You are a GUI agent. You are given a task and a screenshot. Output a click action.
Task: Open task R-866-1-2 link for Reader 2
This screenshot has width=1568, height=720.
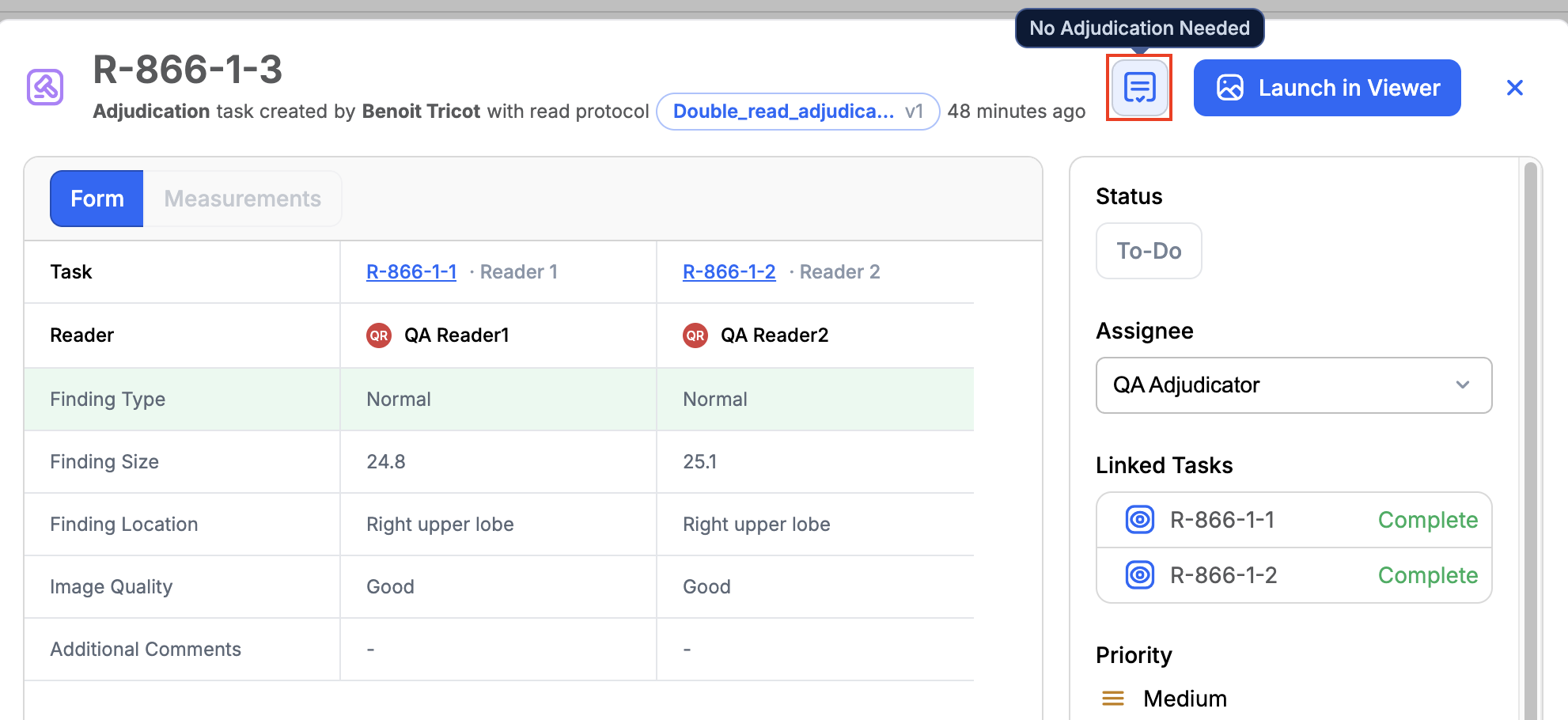click(729, 272)
